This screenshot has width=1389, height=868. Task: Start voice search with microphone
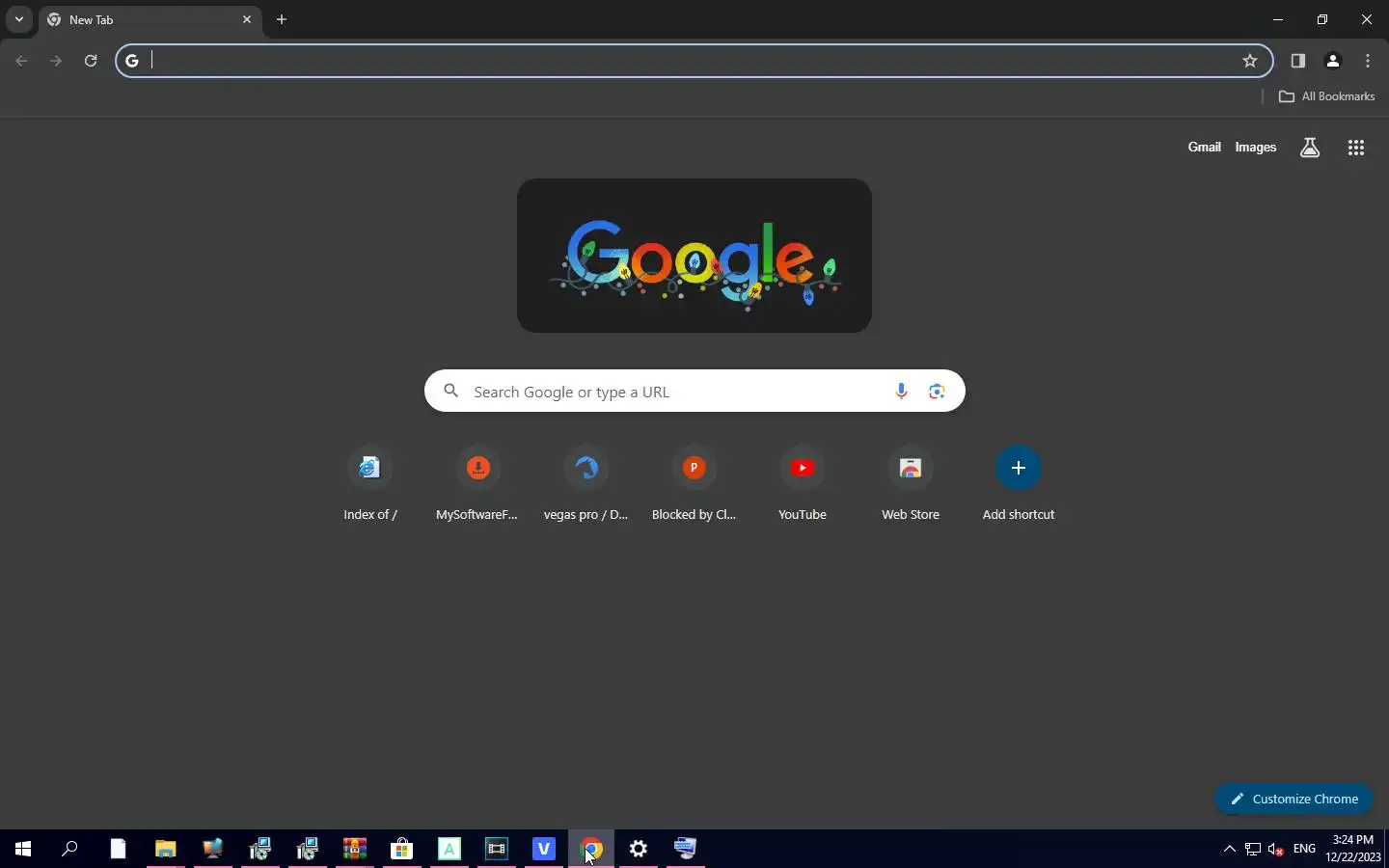pyautogui.click(x=901, y=391)
